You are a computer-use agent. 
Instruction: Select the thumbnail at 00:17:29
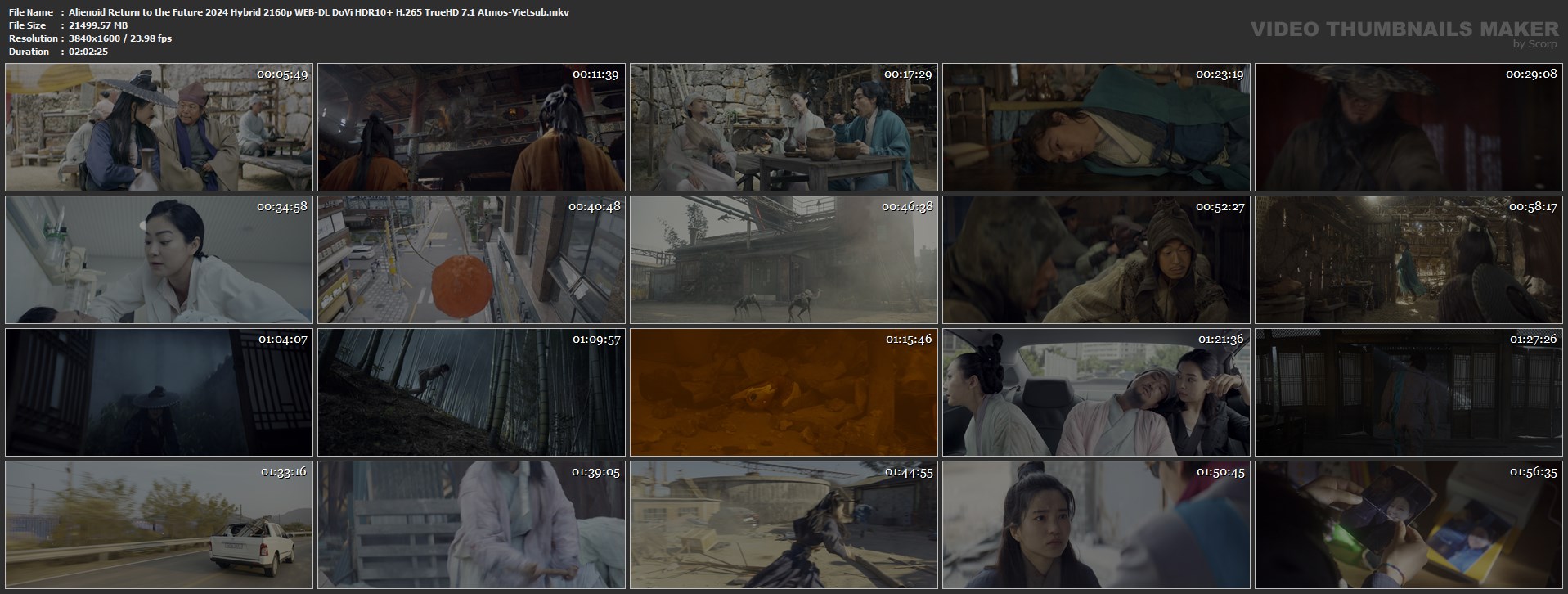(784, 128)
